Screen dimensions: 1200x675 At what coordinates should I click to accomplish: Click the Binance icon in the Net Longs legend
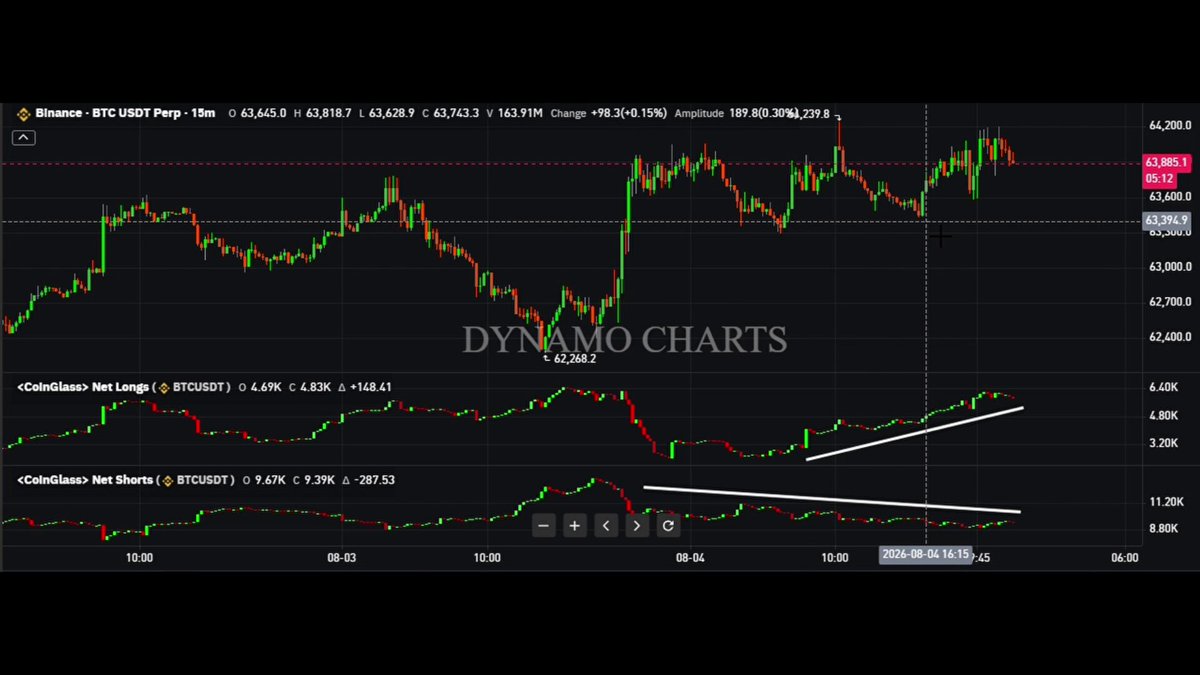165,387
